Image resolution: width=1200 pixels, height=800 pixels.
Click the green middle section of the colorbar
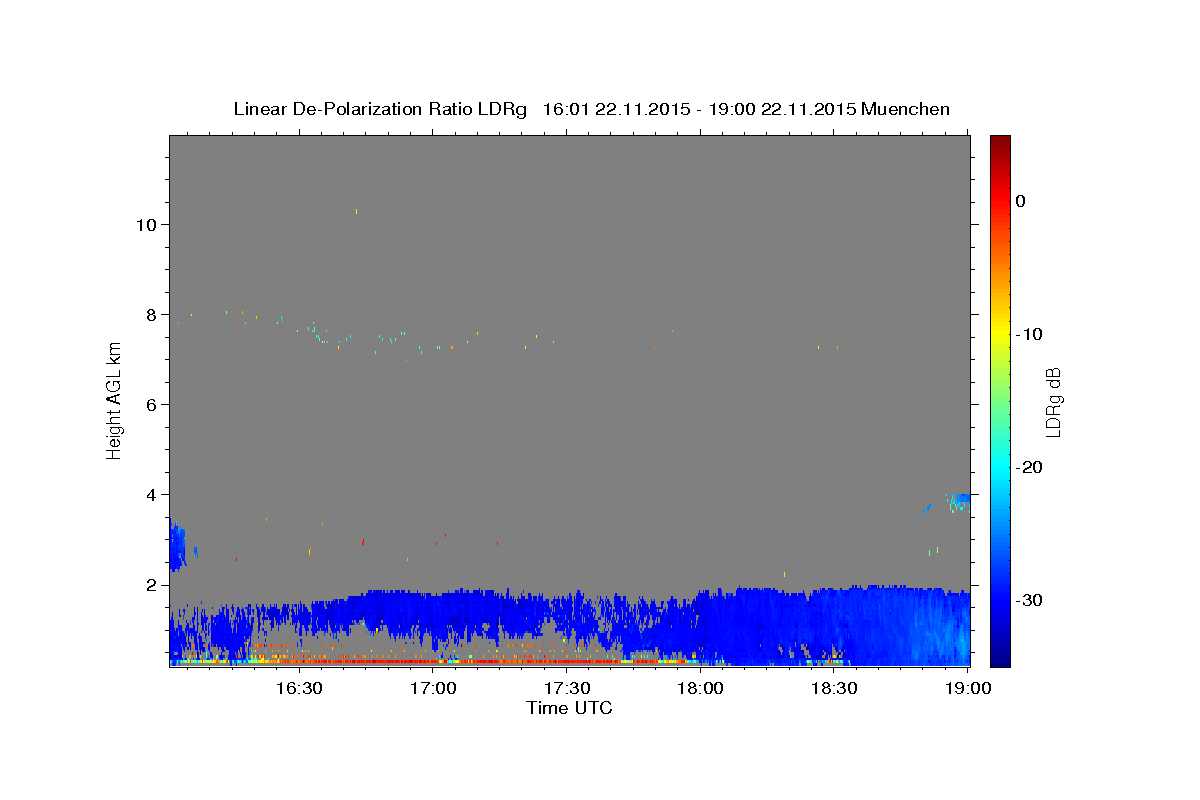point(1000,400)
